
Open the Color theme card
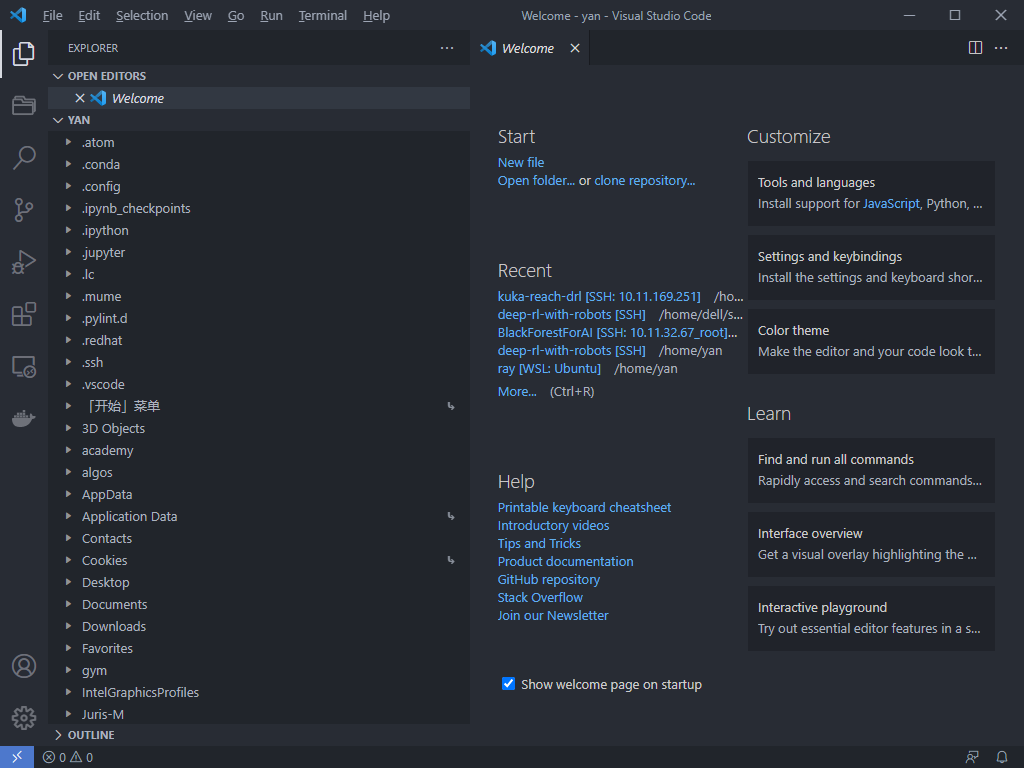(x=871, y=342)
